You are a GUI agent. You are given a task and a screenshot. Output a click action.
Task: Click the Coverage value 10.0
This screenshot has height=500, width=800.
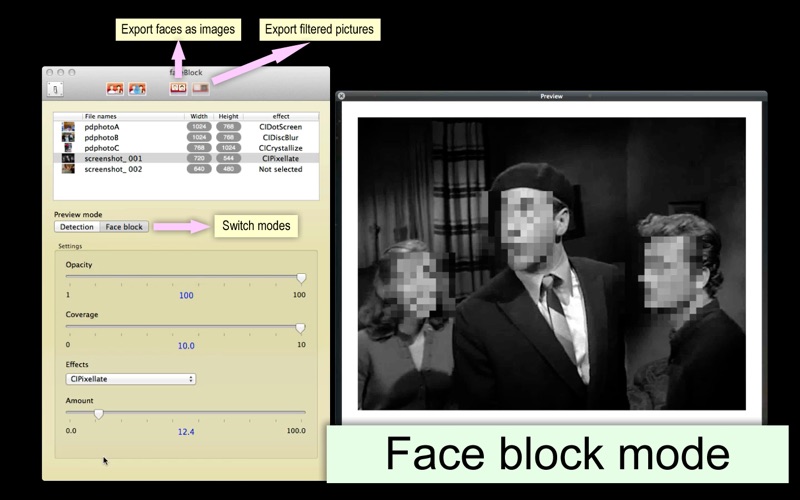point(186,346)
